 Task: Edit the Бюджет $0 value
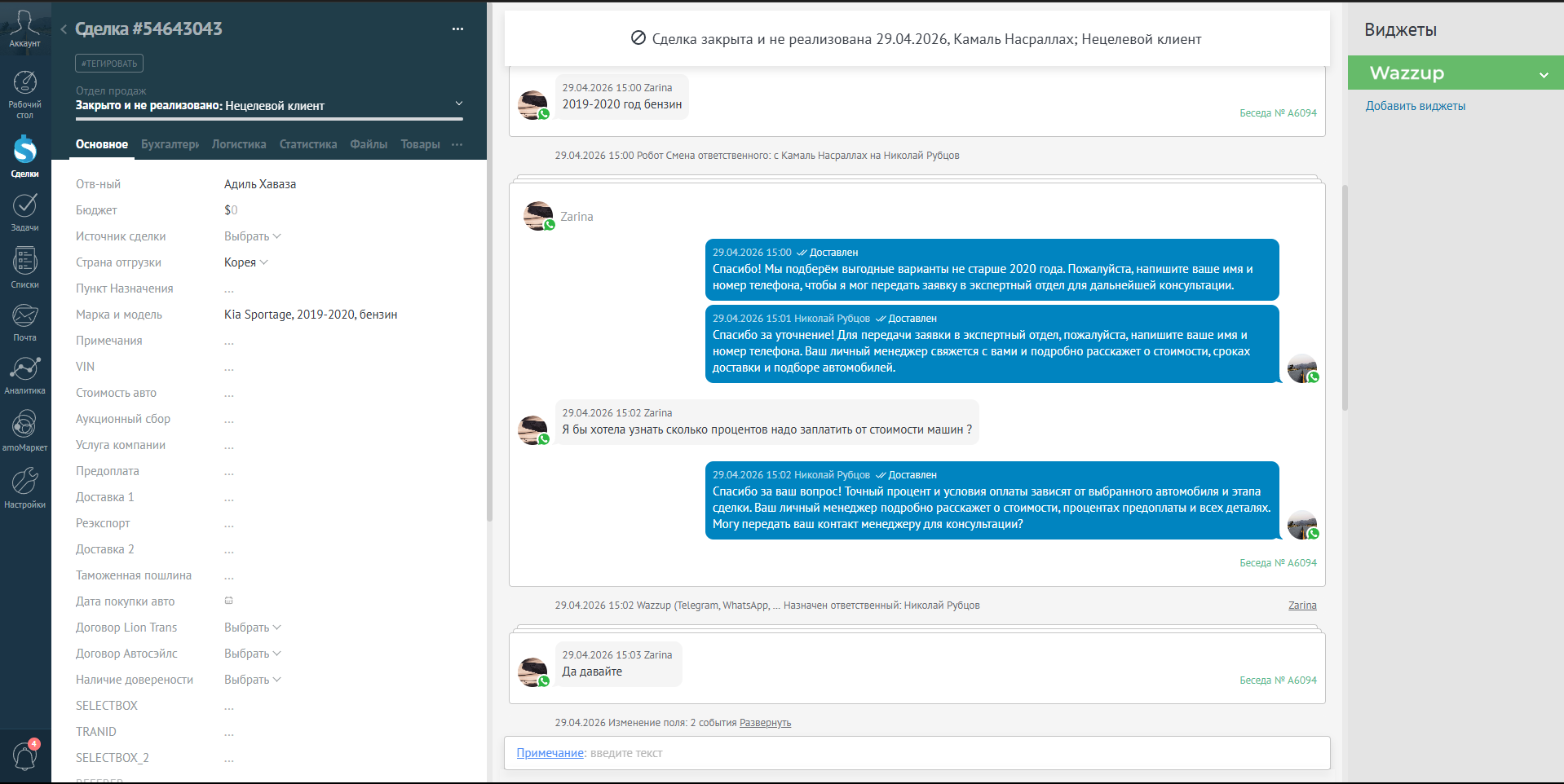coord(231,210)
